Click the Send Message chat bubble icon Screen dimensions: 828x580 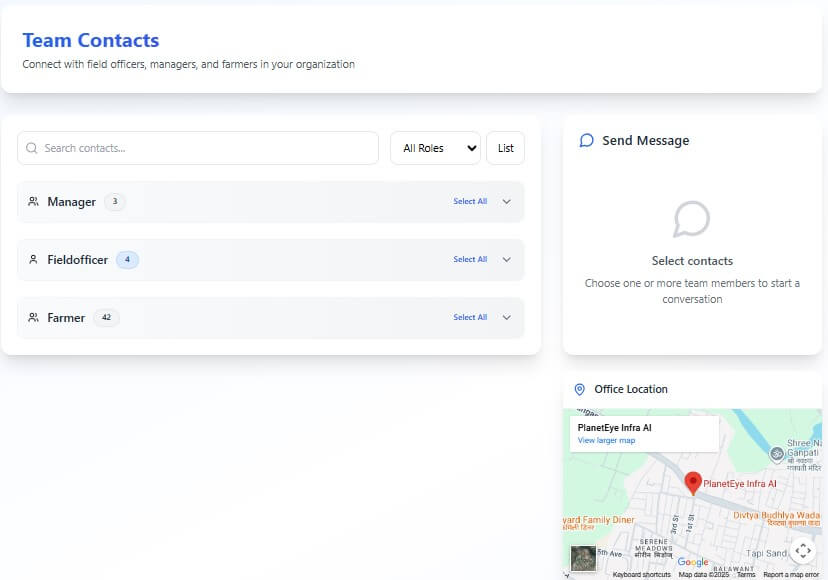tap(587, 140)
